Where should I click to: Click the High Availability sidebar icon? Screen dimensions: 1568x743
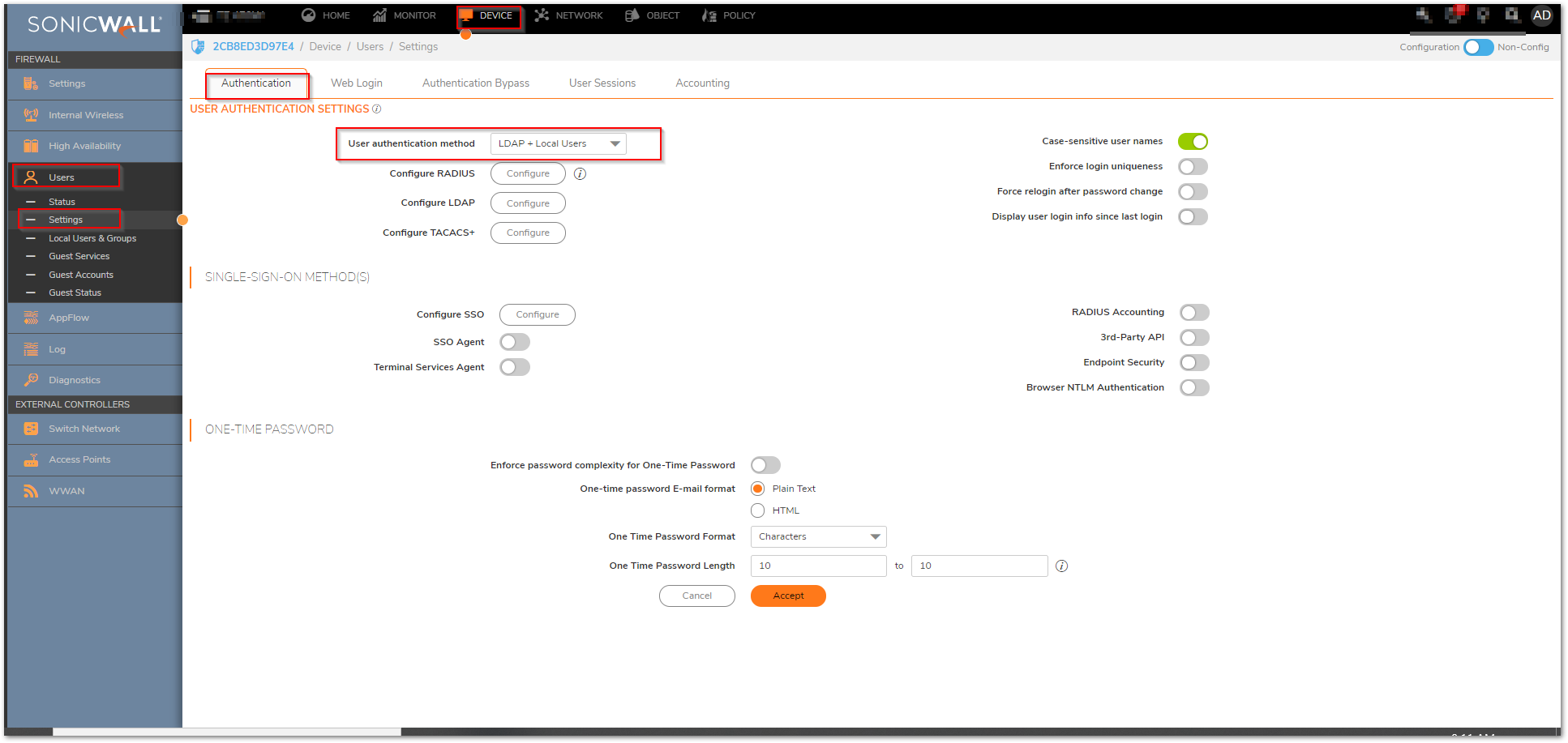tap(31, 146)
